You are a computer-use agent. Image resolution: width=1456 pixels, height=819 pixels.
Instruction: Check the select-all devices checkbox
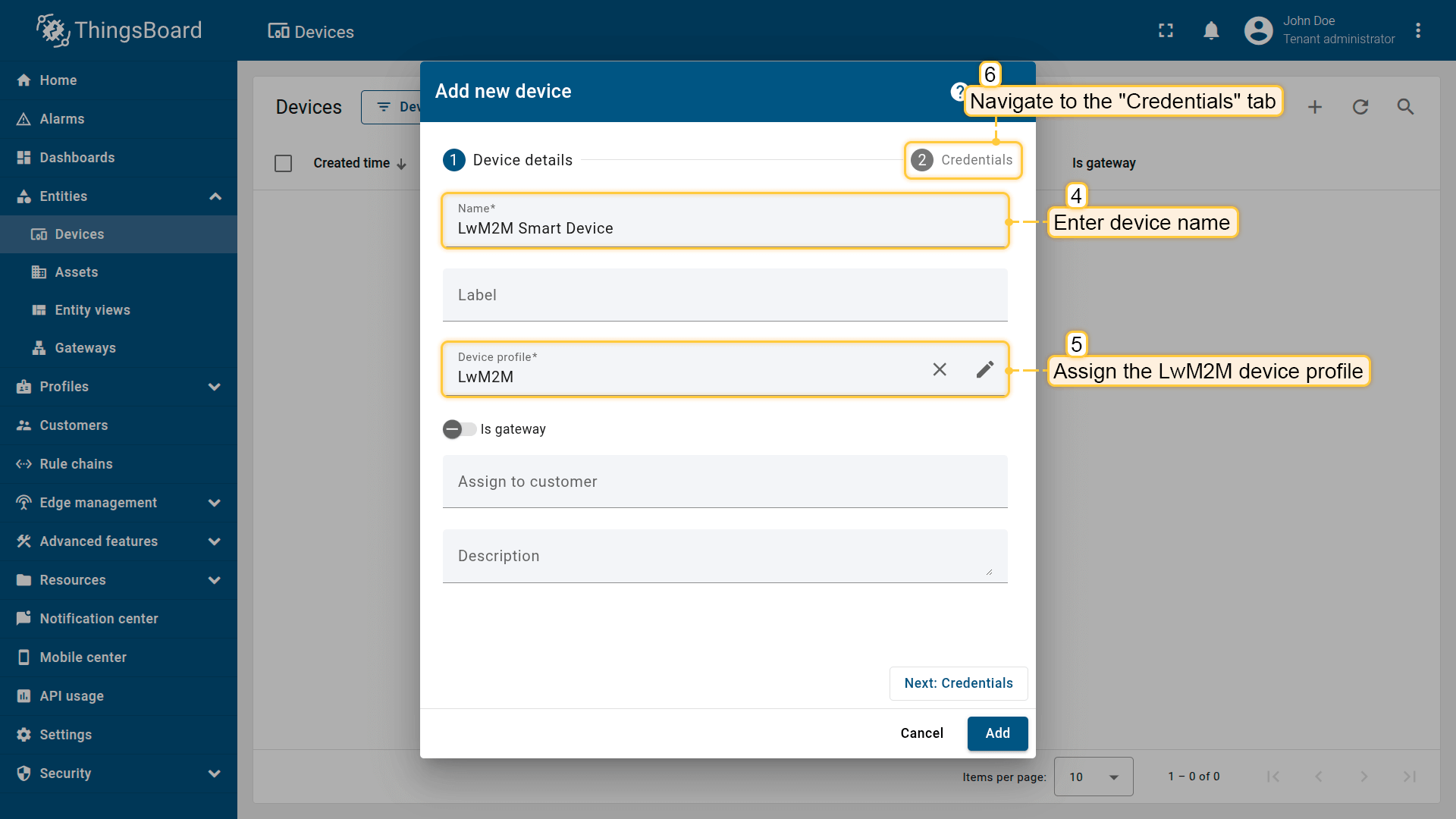coord(283,163)
